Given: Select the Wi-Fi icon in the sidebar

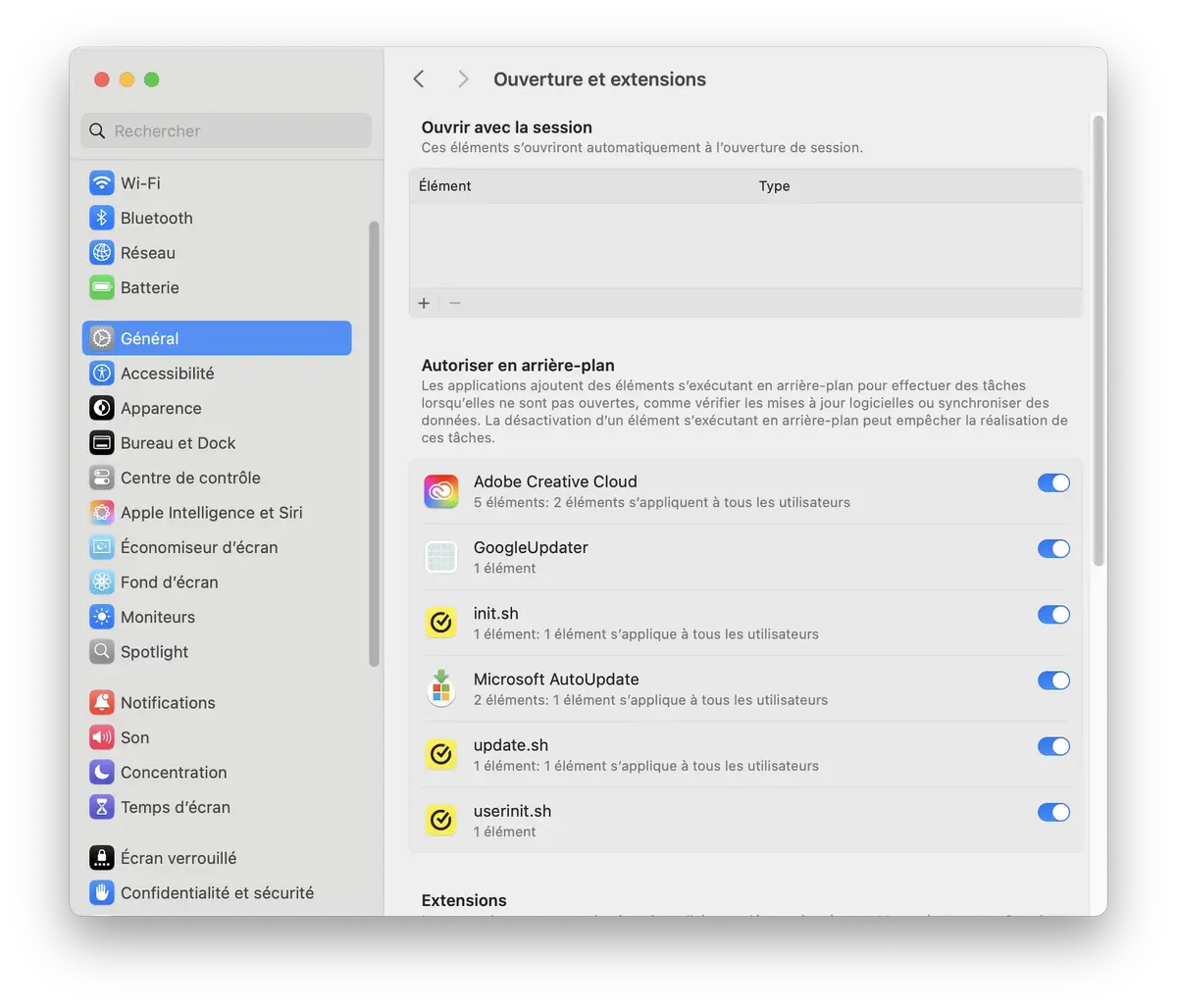Looking at the screenshot, I should (102, 182).
